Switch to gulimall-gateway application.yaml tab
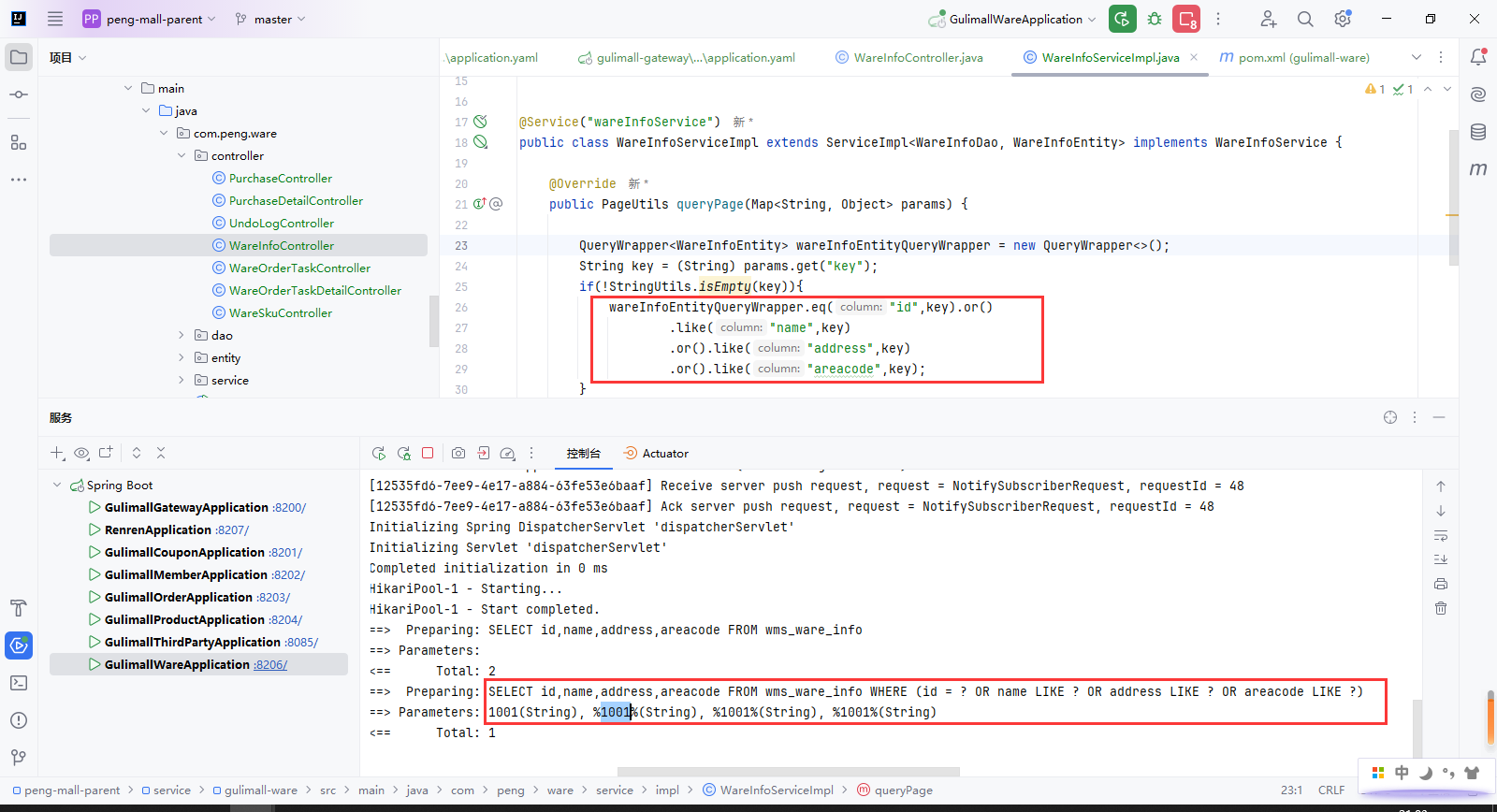1497x812 pixels. coord(687,57)
